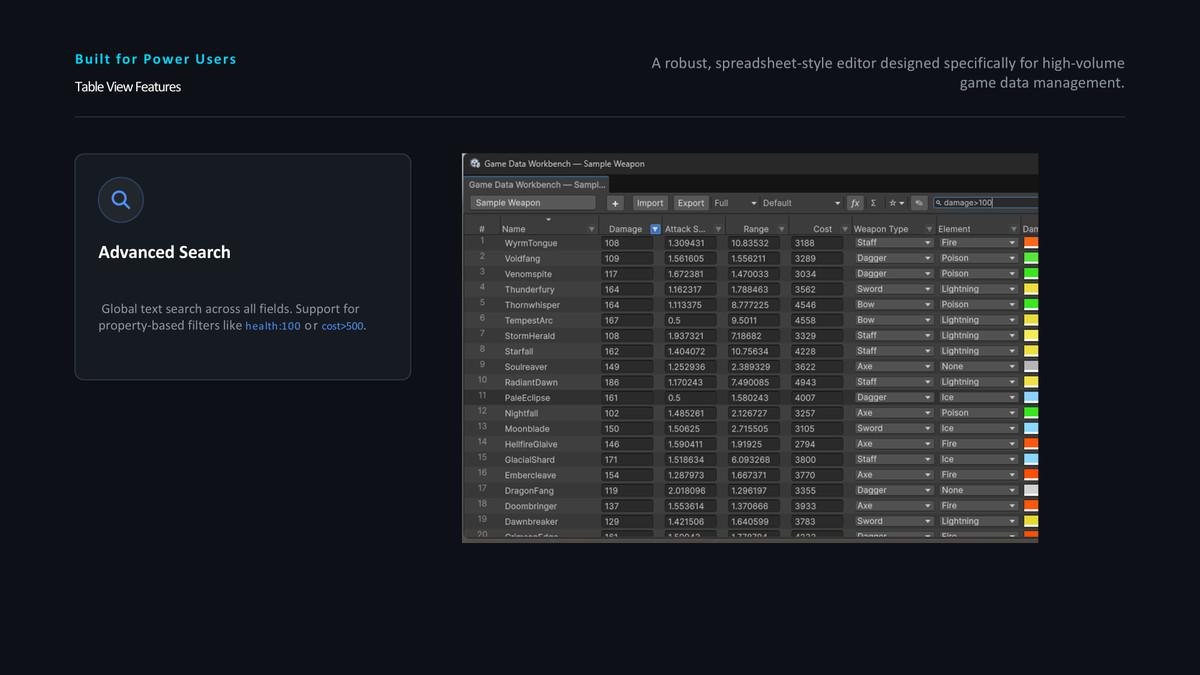Image resolution: width=1200 pixels, height=675 pixels.
Task: Open the Range column filter arrow
Action: click(x=782, y=229)
